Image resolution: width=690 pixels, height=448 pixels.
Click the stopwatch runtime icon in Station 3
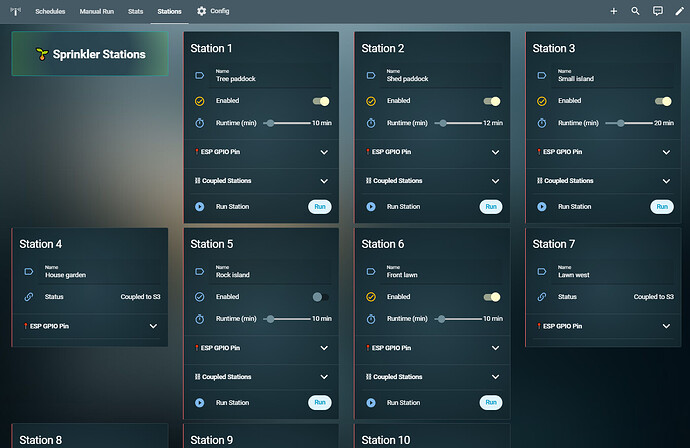tap(542, 123)
